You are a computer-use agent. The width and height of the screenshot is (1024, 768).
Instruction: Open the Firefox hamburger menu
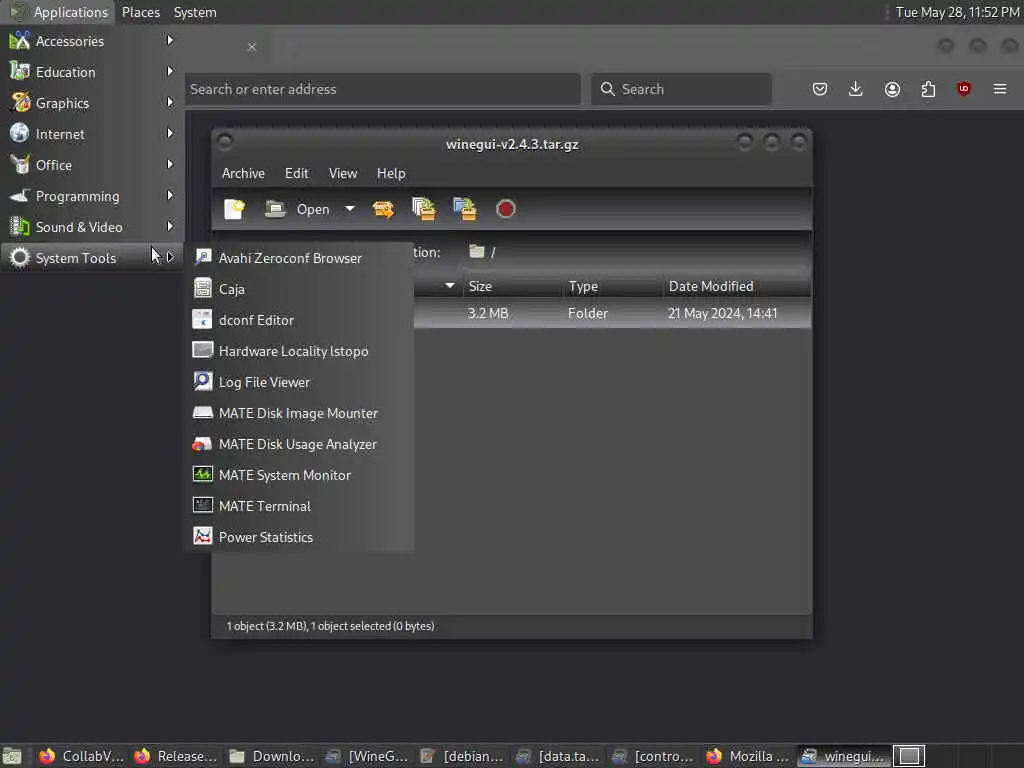(x=1000, y=89)
